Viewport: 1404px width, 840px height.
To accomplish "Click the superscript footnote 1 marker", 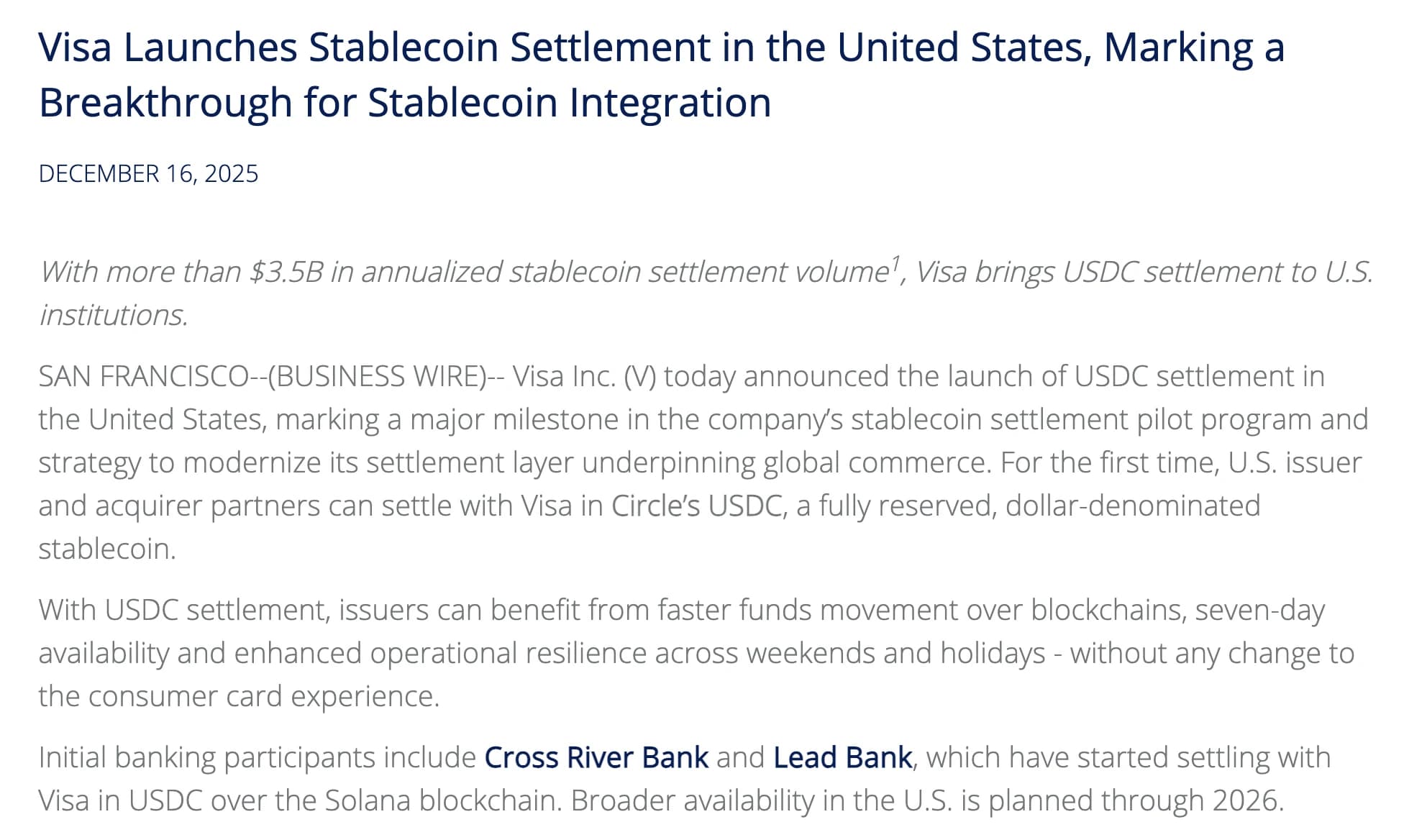I will click(895, 262).
